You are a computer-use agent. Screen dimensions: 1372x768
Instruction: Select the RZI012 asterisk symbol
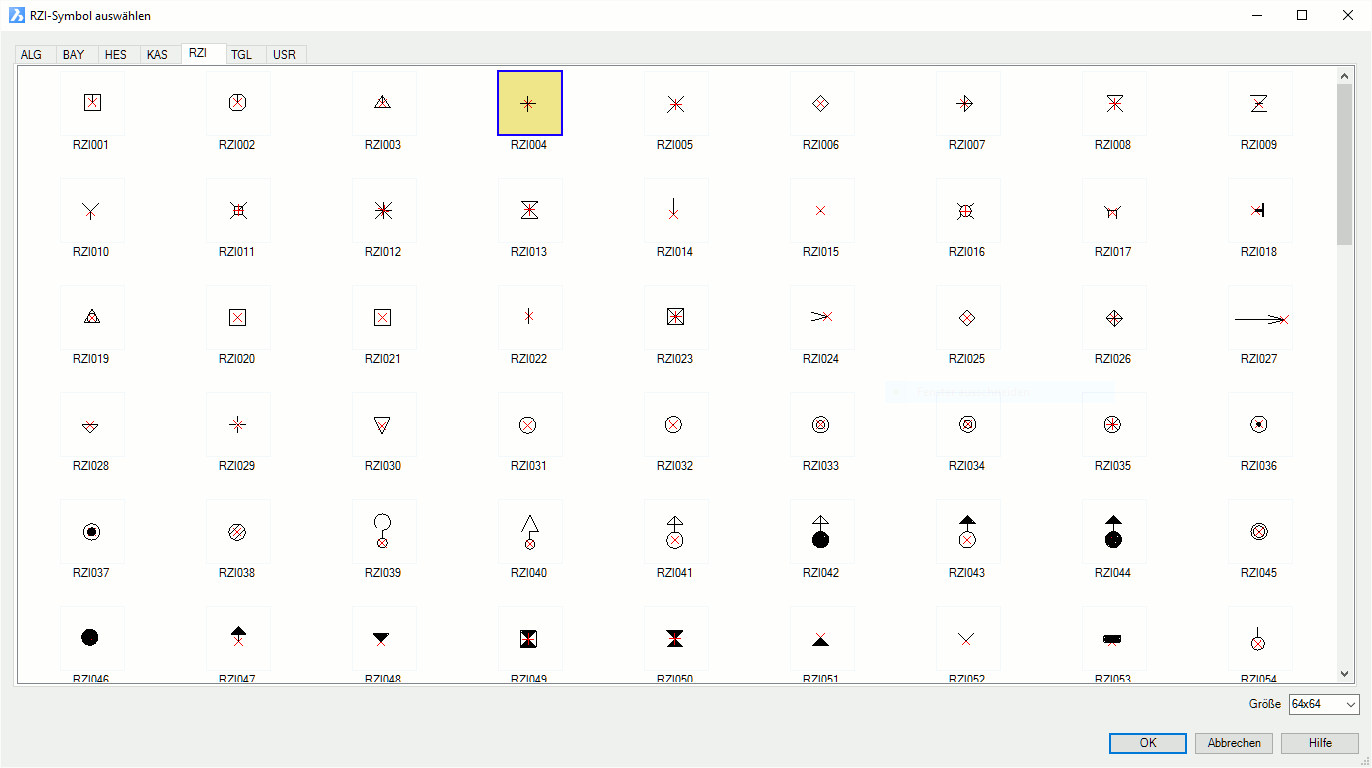coord(384,210)
